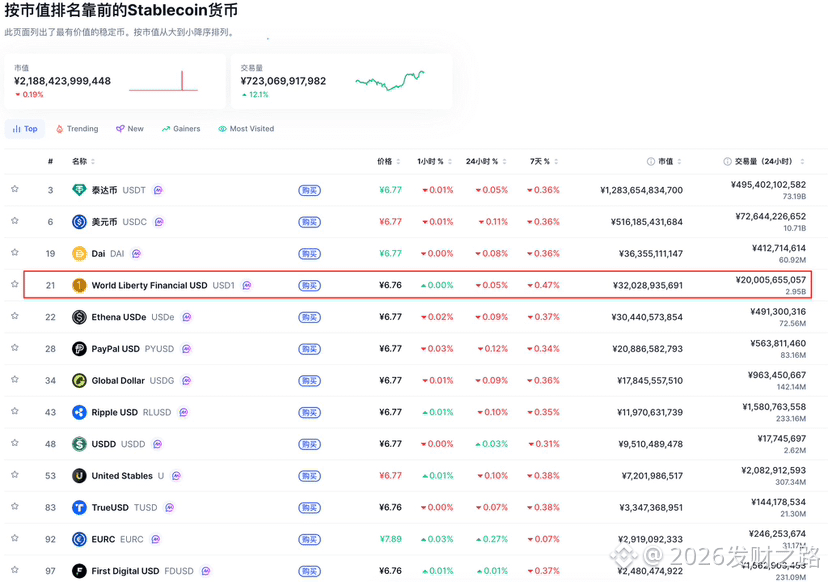Star the TrueUSD row as favorite
Image resolution: width=828 pixels, height=582 pixels.
click(15, 506)
